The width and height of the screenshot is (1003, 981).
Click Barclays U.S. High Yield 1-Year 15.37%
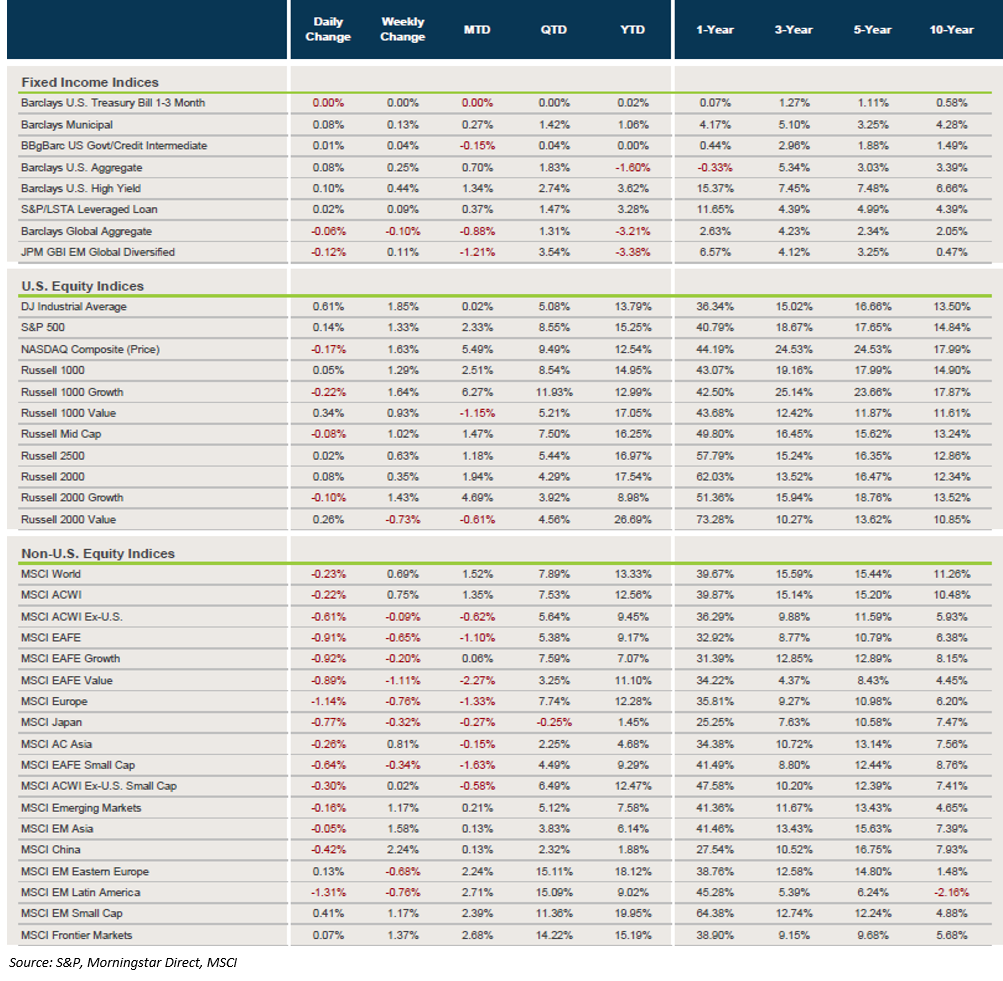715,189
